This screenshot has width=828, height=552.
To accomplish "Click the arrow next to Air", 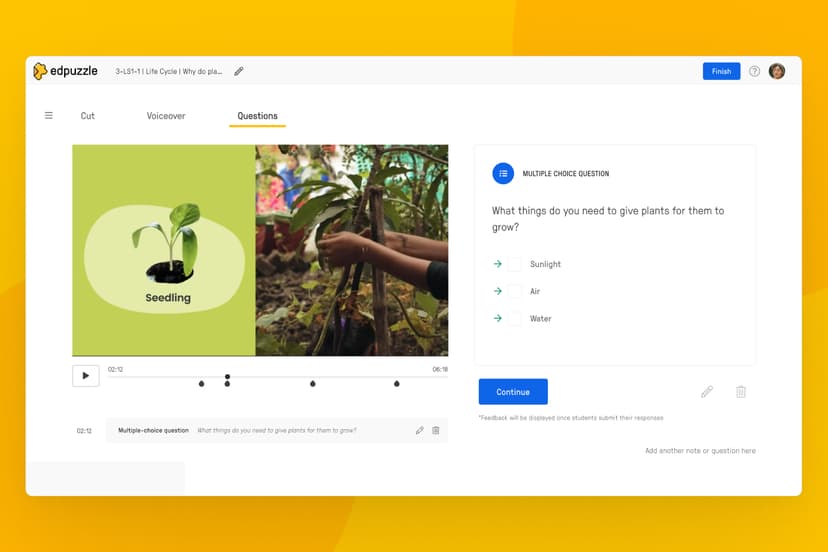I will 497,291.
